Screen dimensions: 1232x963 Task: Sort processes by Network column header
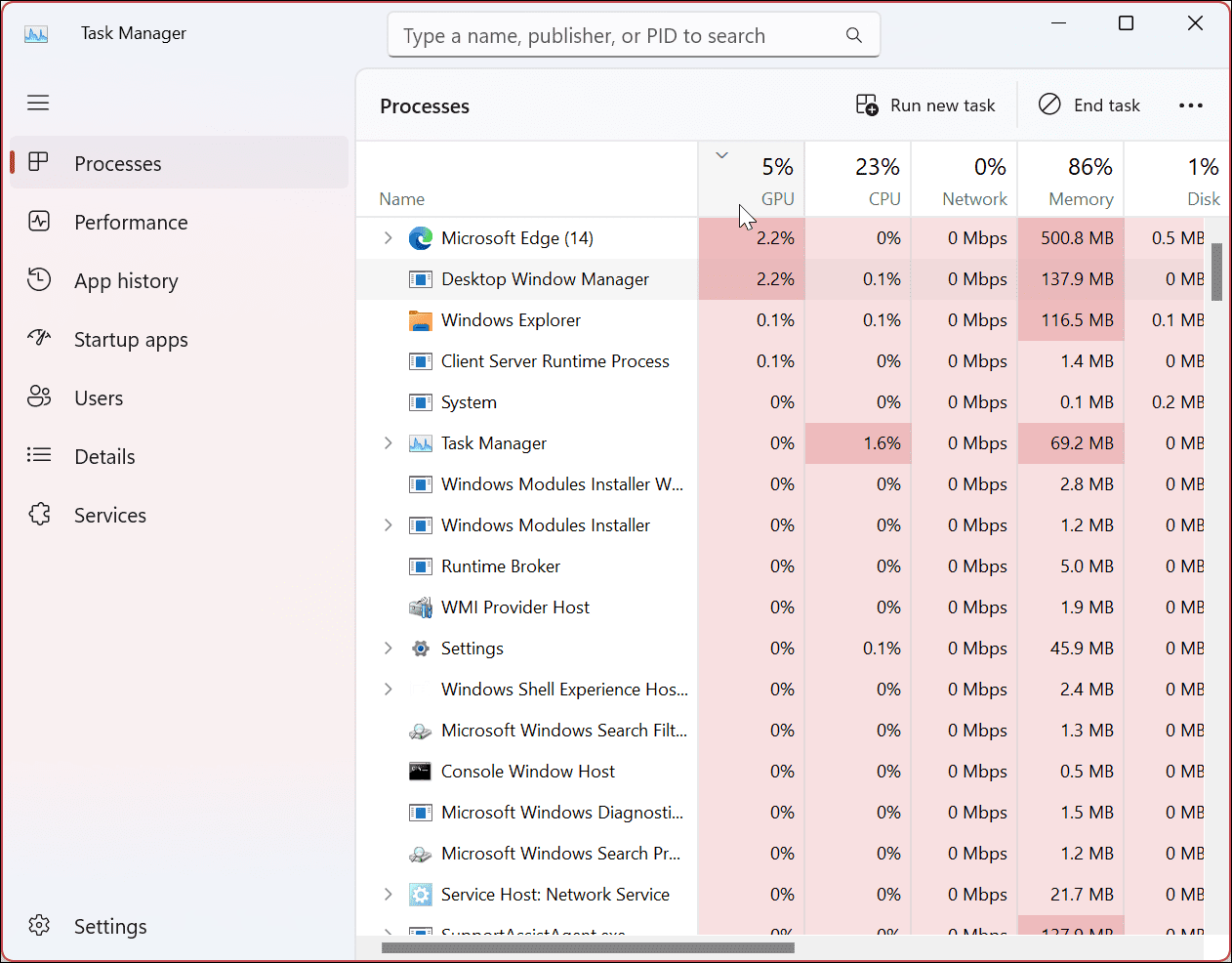[x=965, y=180]
